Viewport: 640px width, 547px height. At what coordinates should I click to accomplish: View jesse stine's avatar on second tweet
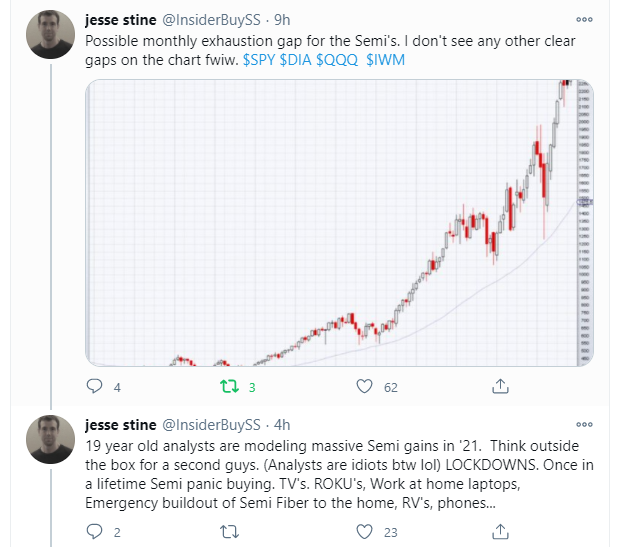coord(50,438)
